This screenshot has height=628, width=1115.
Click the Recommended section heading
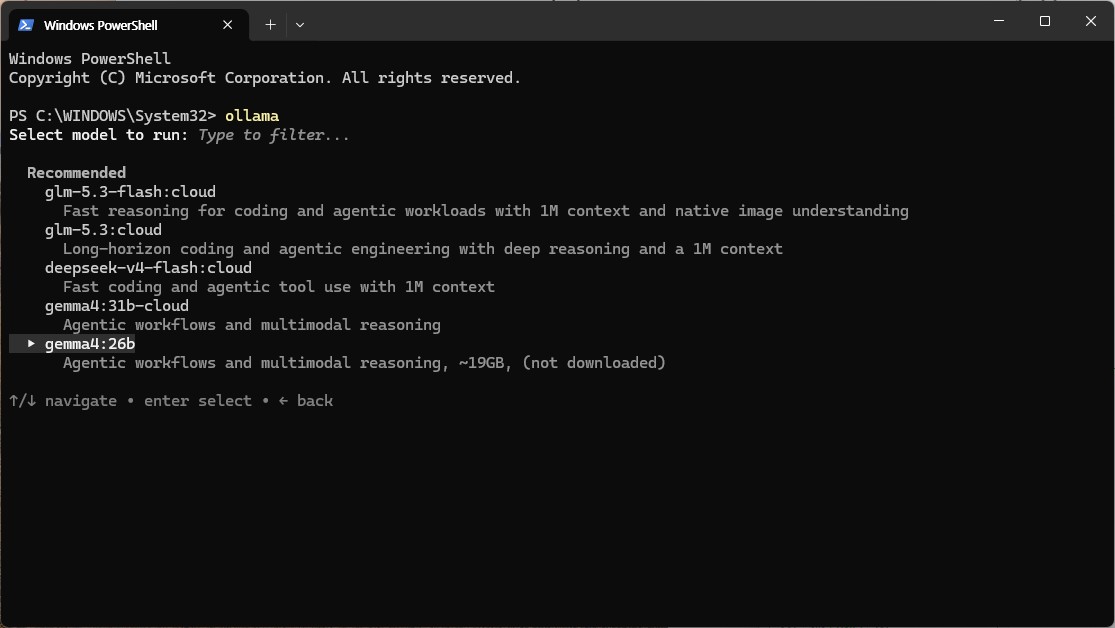(76, 173)
